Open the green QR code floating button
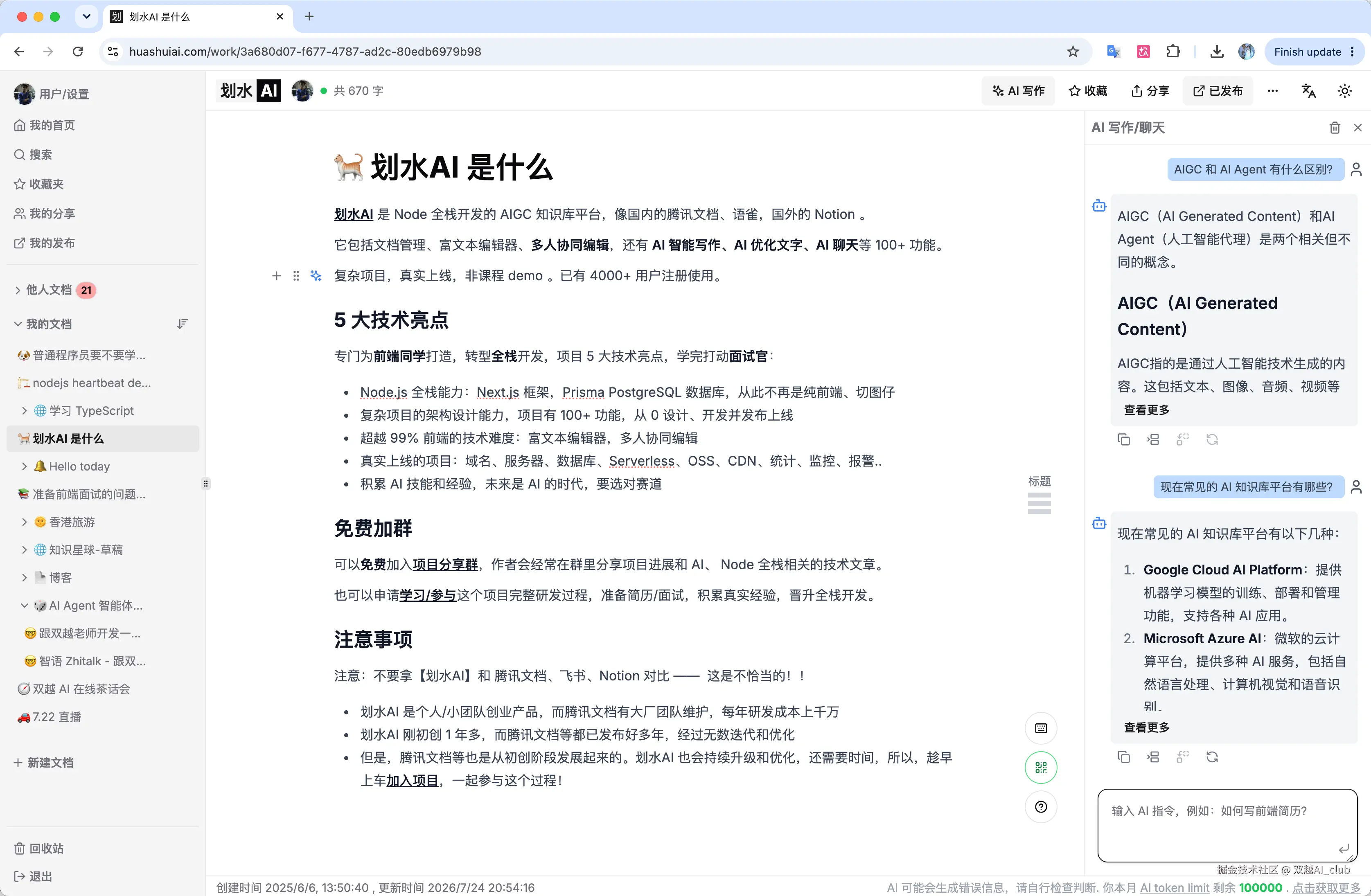 1040,768
